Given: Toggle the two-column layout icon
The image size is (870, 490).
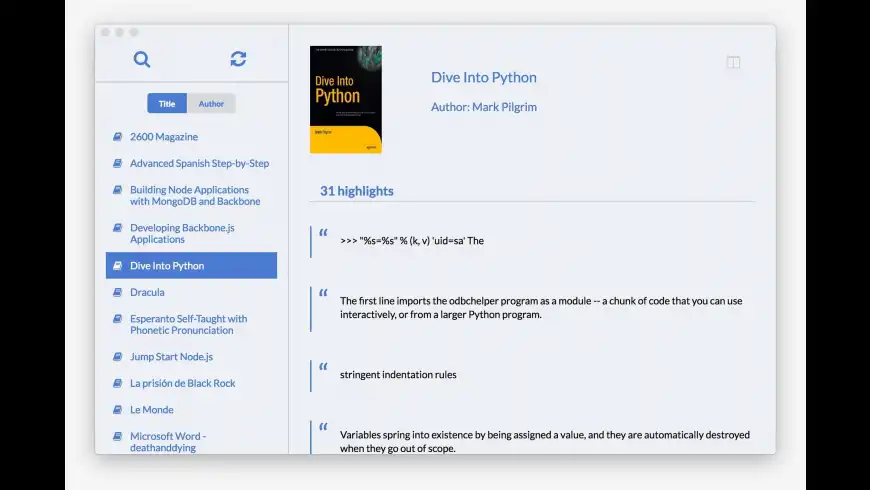Looking at the screenshot, I should point(733,62).
